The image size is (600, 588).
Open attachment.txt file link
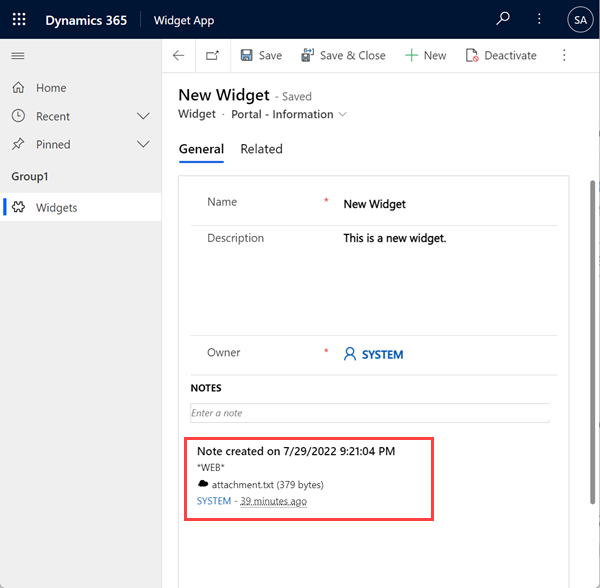[267, 485]
